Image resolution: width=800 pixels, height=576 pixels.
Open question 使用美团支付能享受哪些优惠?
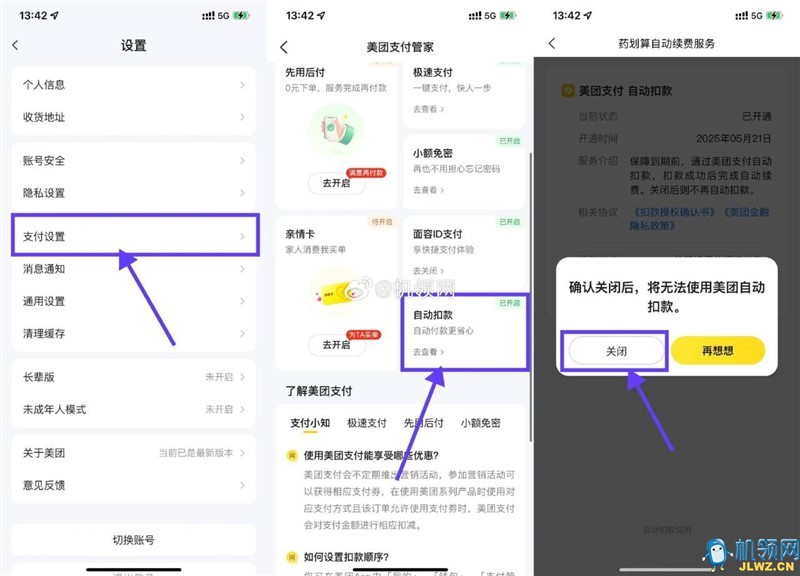371,456
